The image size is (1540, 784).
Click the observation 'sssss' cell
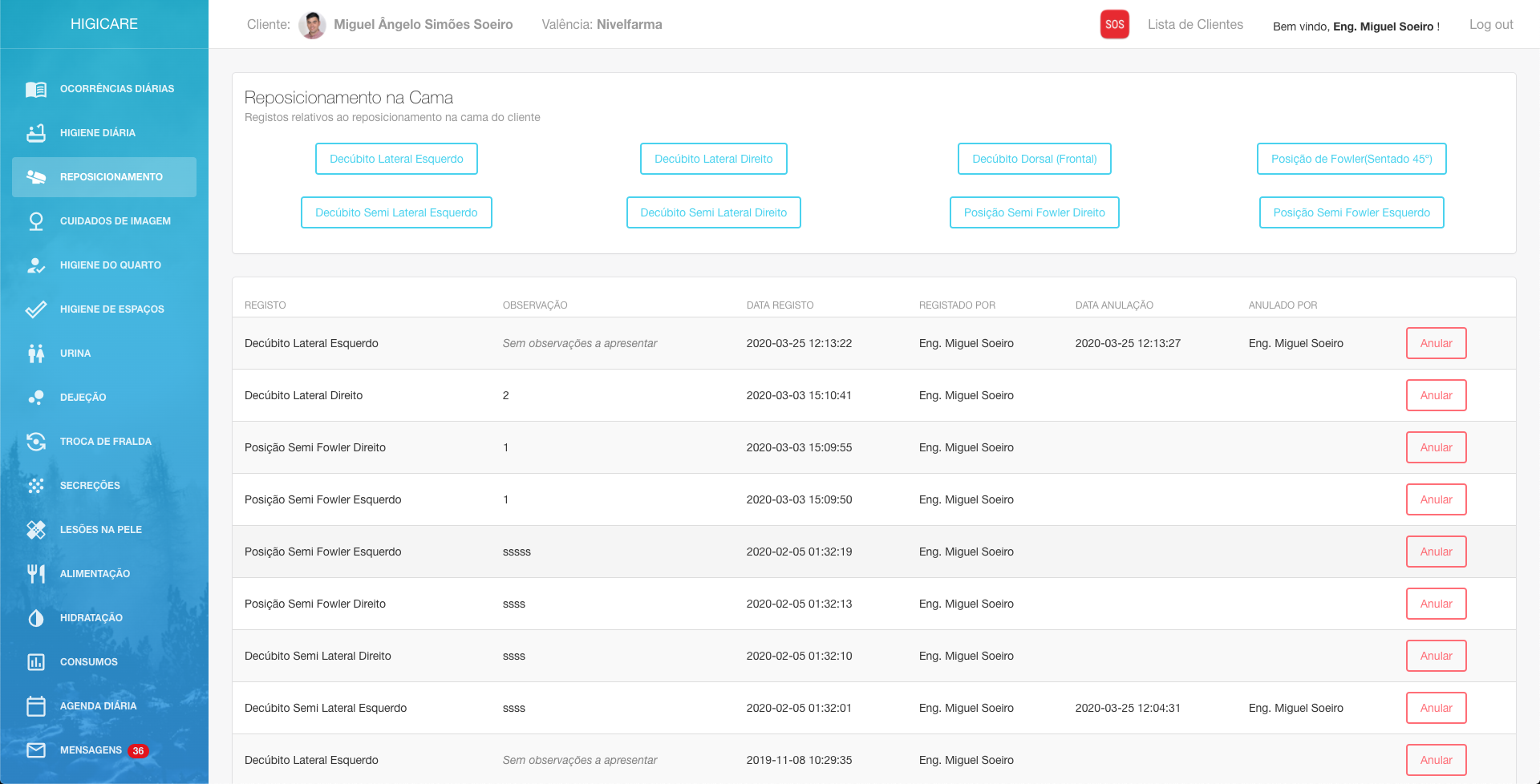point(517,552)
